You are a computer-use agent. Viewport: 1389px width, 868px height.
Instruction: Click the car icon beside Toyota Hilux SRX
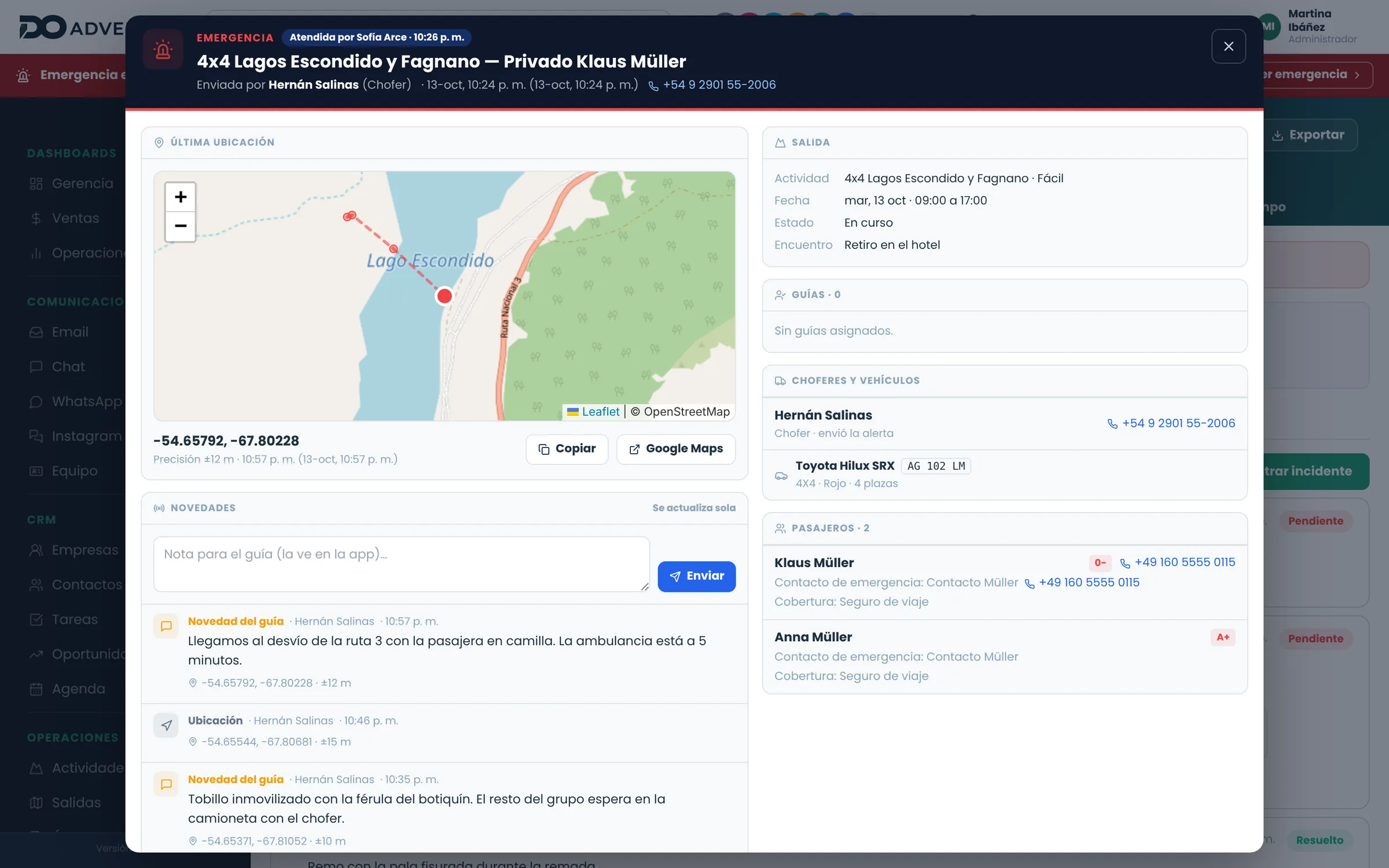click(781, 476)
